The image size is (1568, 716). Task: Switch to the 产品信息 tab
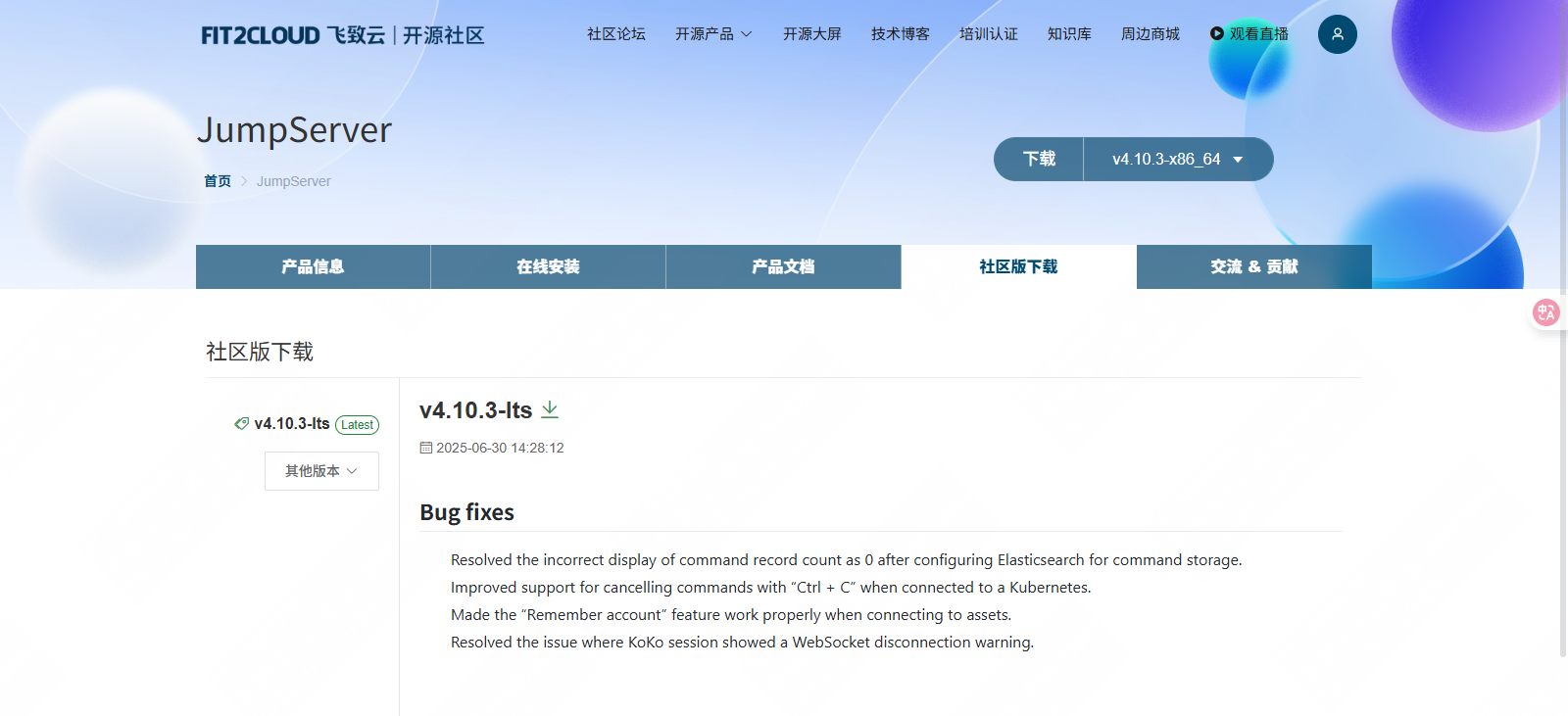(313, 266)
